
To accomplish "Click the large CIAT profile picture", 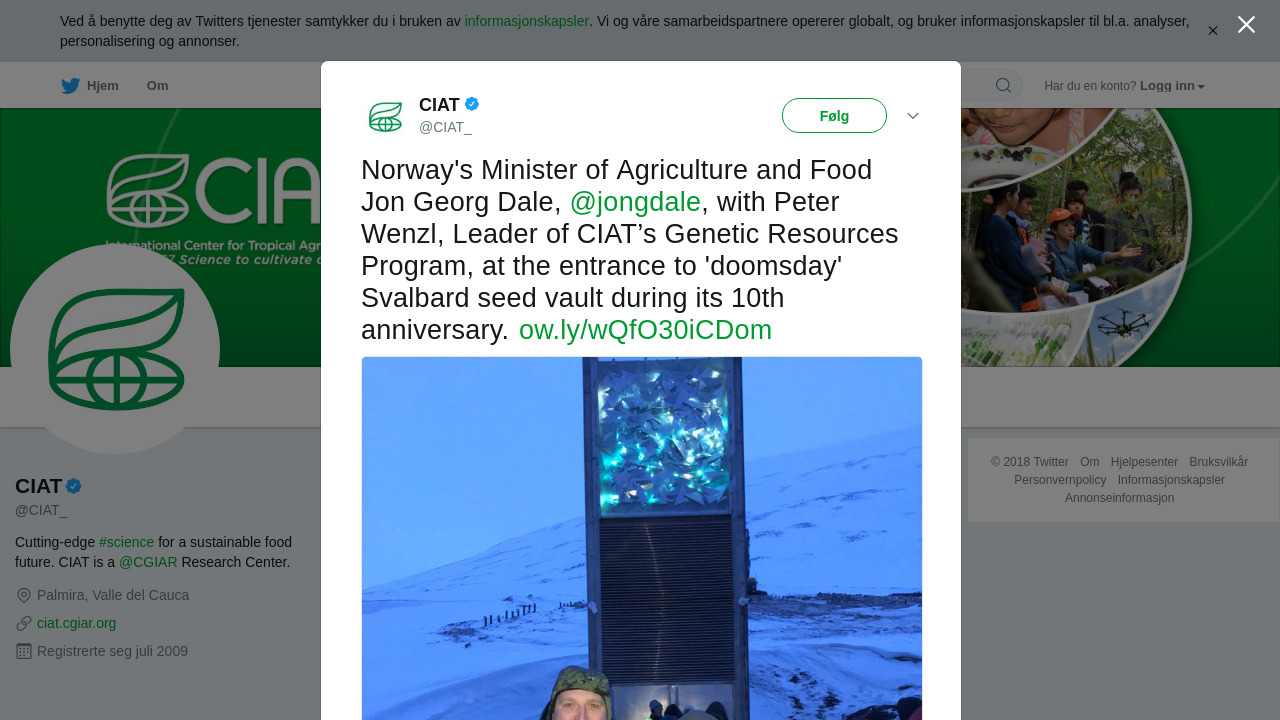I will [x=115, y=349].
